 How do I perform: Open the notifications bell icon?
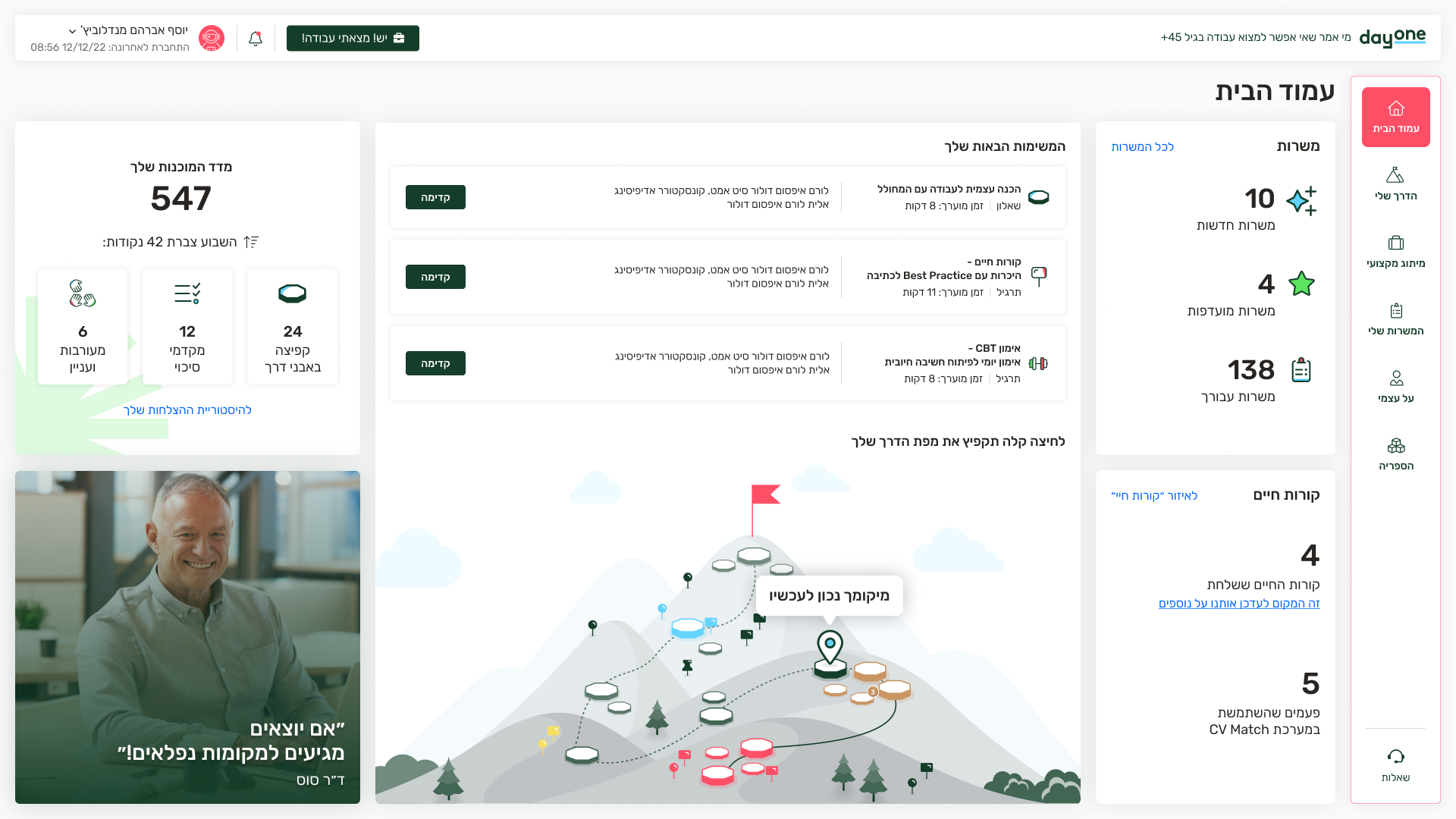pos(256,38)
